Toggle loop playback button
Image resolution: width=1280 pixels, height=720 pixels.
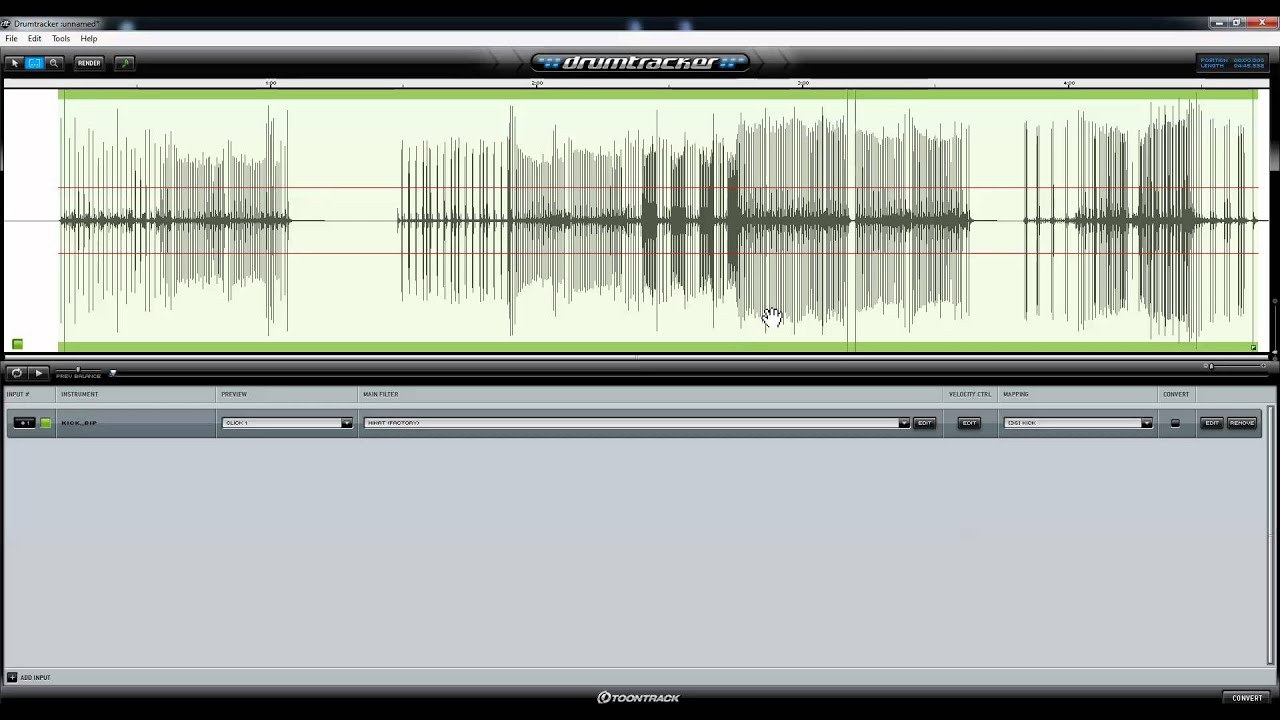(x=16, y=373)
